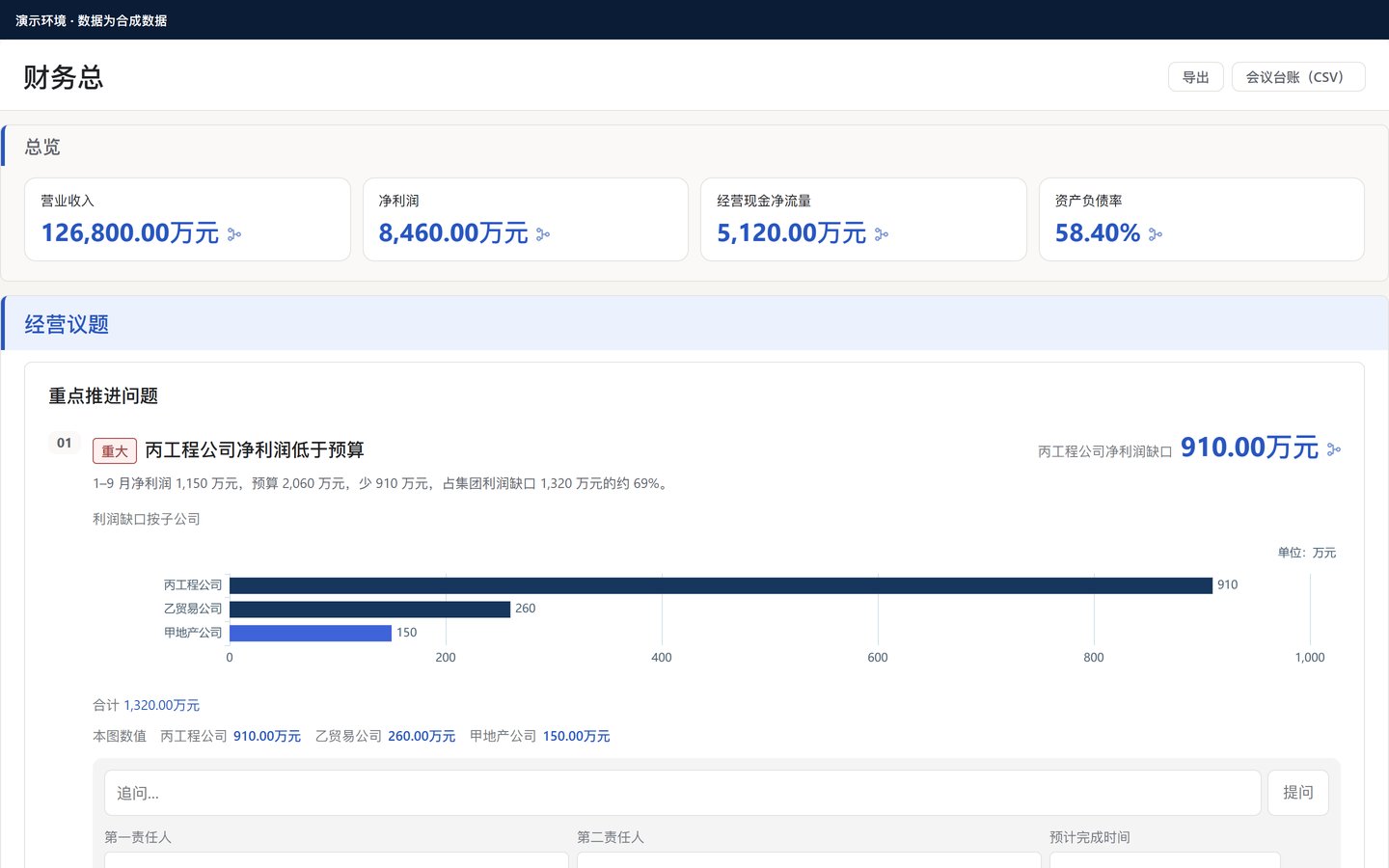Click the 资产负债率 card label

[1088, 201]
